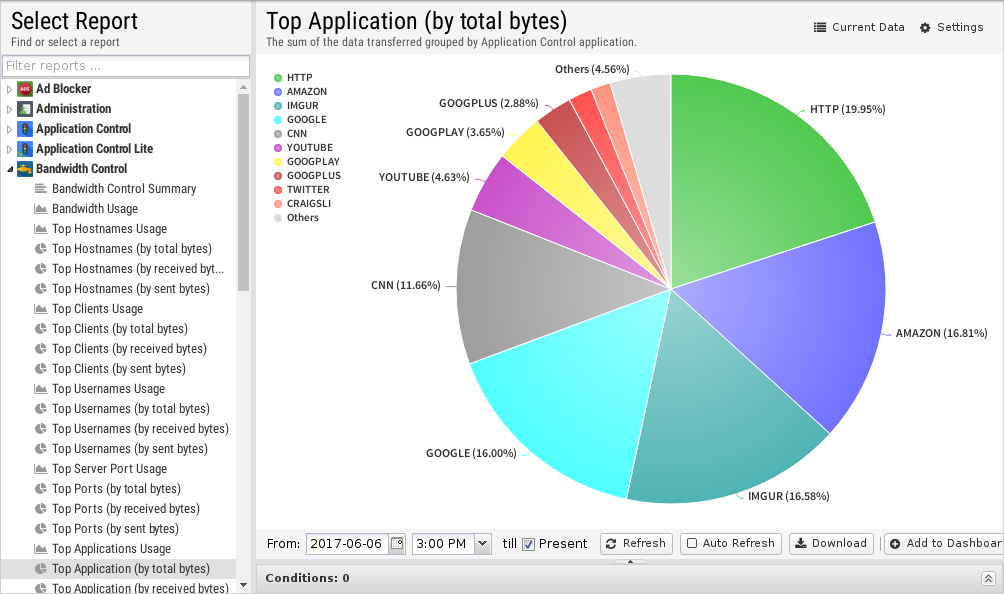Open Top Usernames (by total bytes) report
The height and width of the screenshot is (594, 1004).
pos(131,408)
